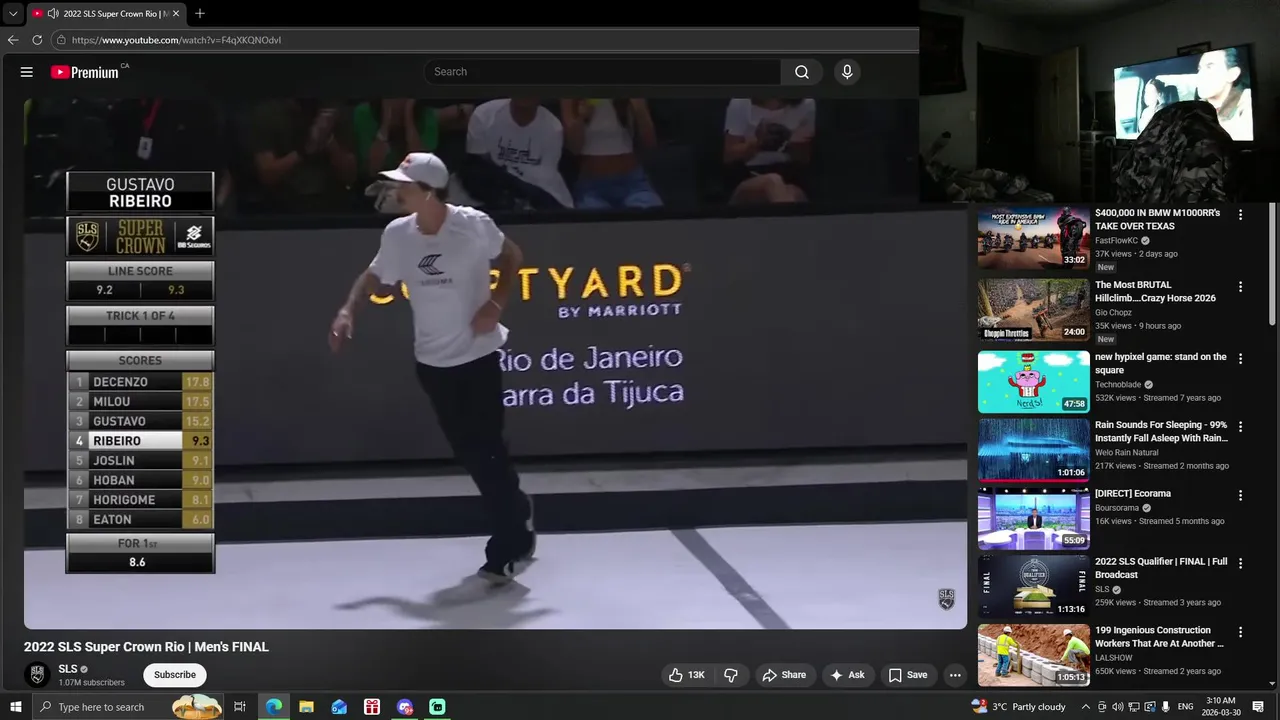Reload the page with the refresh icon
The width and height of the screenshot is (1280, 720).
37,40
